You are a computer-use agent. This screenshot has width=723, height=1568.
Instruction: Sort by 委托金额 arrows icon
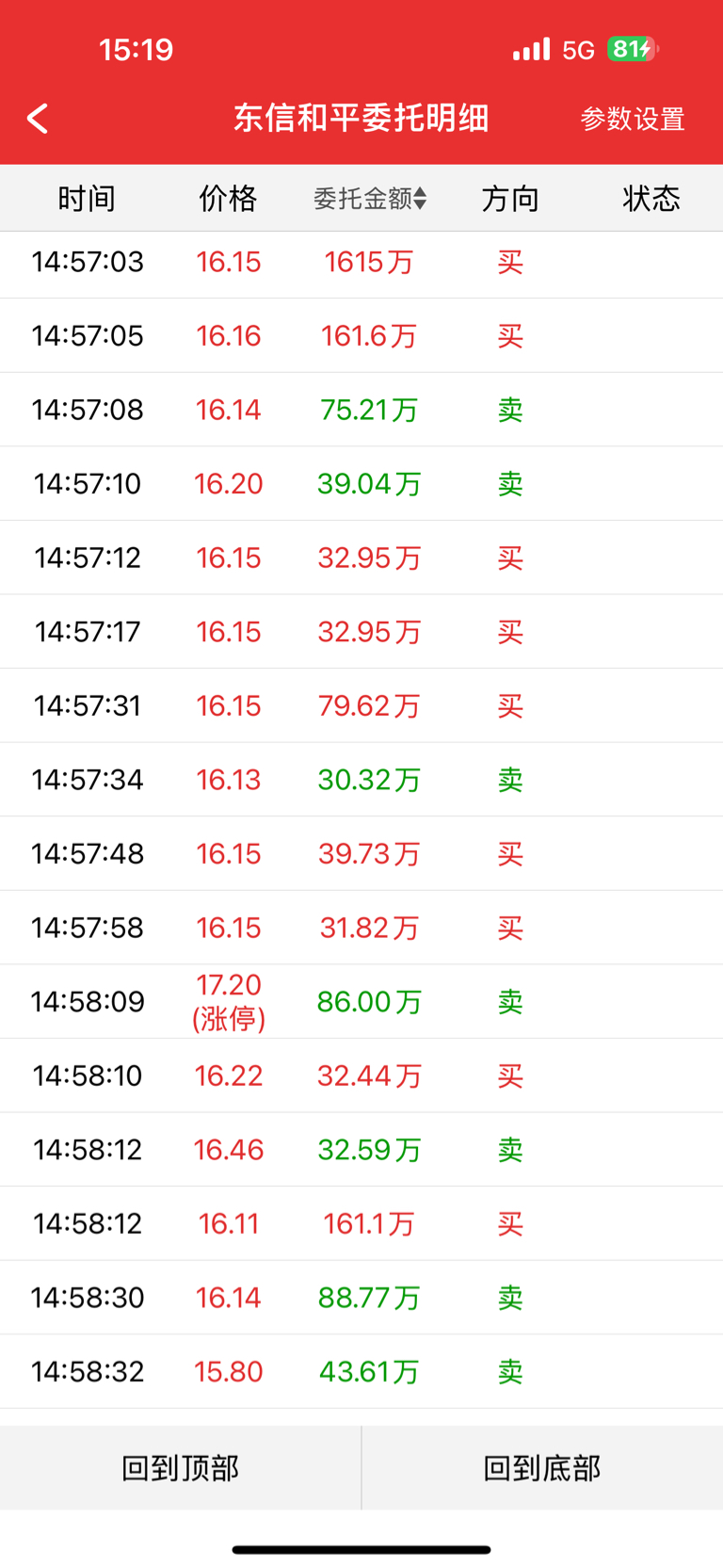(x=420, y=198)
